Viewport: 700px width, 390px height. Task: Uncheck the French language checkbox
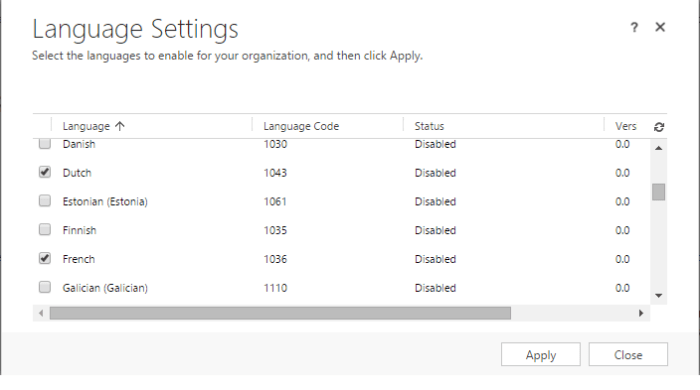[45, 258]
